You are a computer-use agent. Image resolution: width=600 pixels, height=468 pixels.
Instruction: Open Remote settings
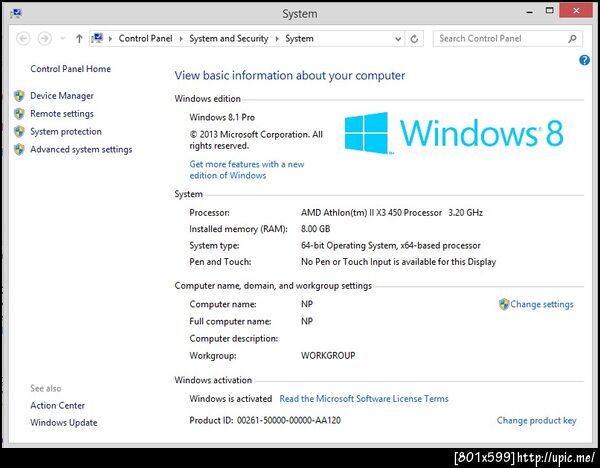click(x=62, y=114)
